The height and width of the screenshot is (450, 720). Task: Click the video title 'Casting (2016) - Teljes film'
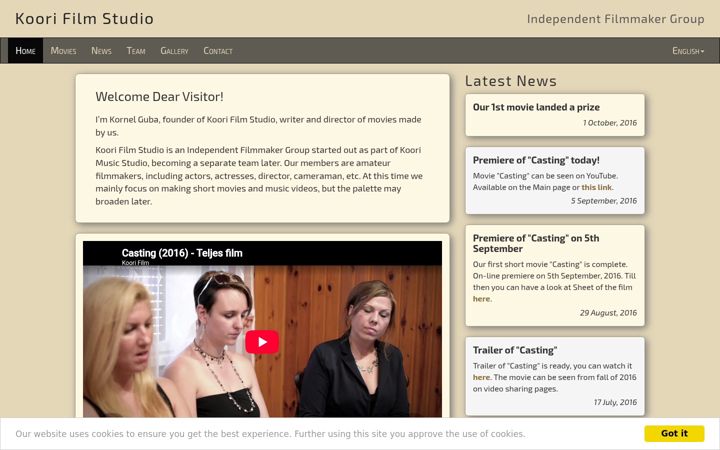click(x=182, y=253)
